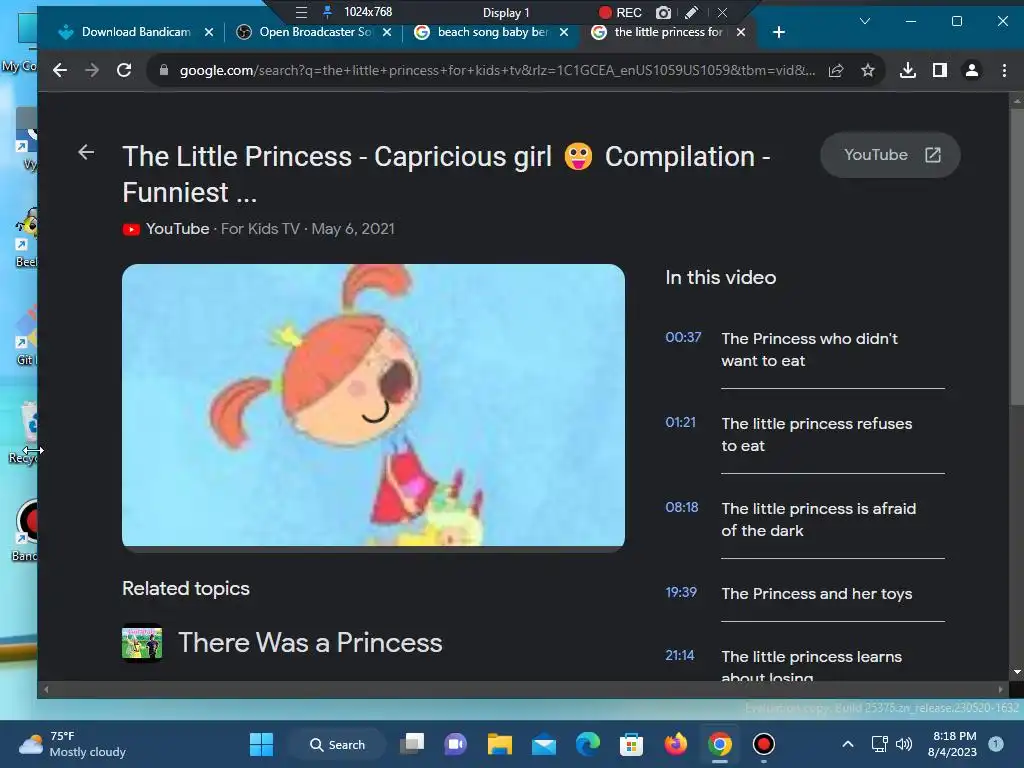
Task: Jump to 19:39 Princess and her toys
Action: click(805, 593)
